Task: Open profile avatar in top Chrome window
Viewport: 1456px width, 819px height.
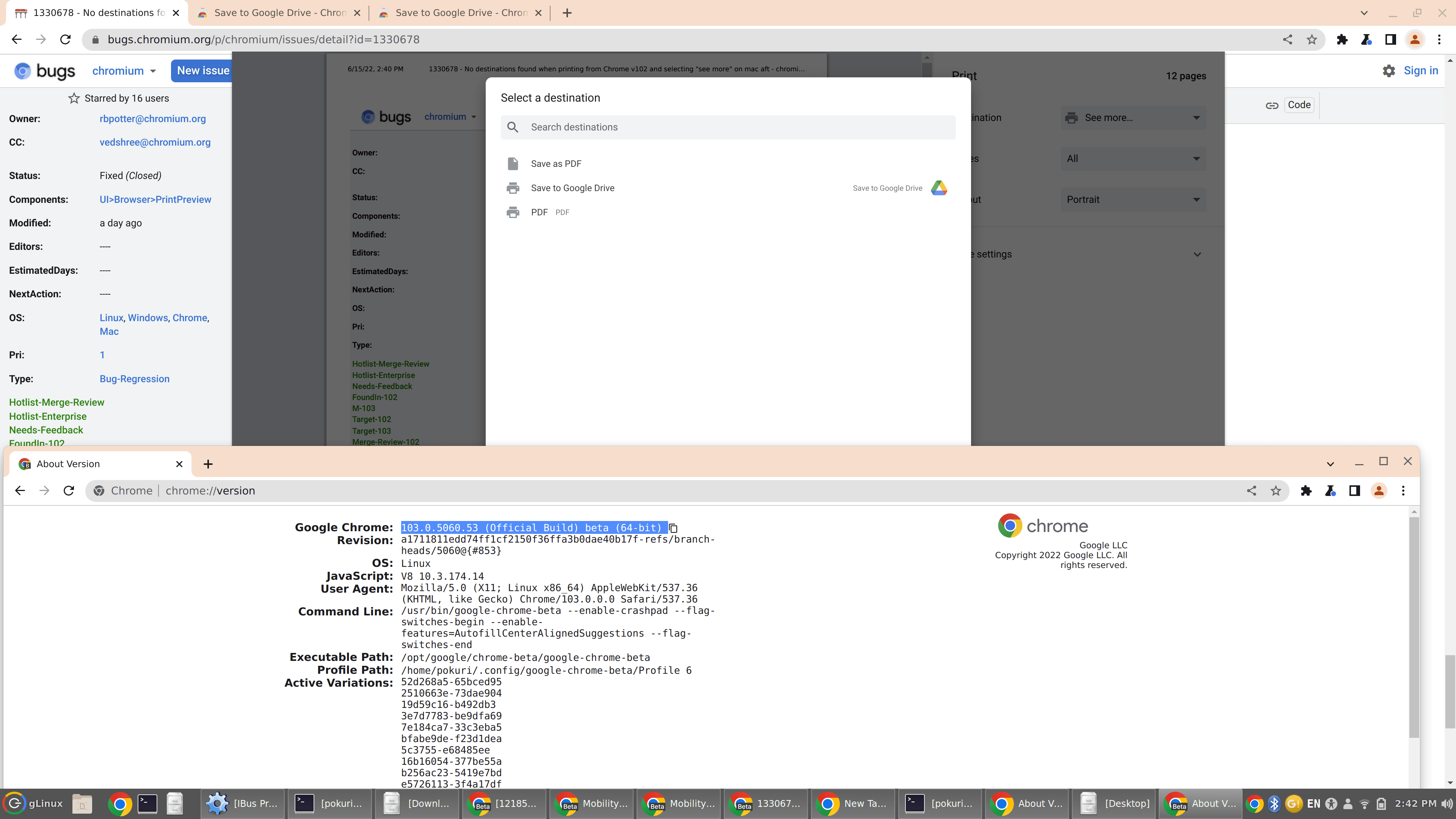Action: [x=1415, y=39]
